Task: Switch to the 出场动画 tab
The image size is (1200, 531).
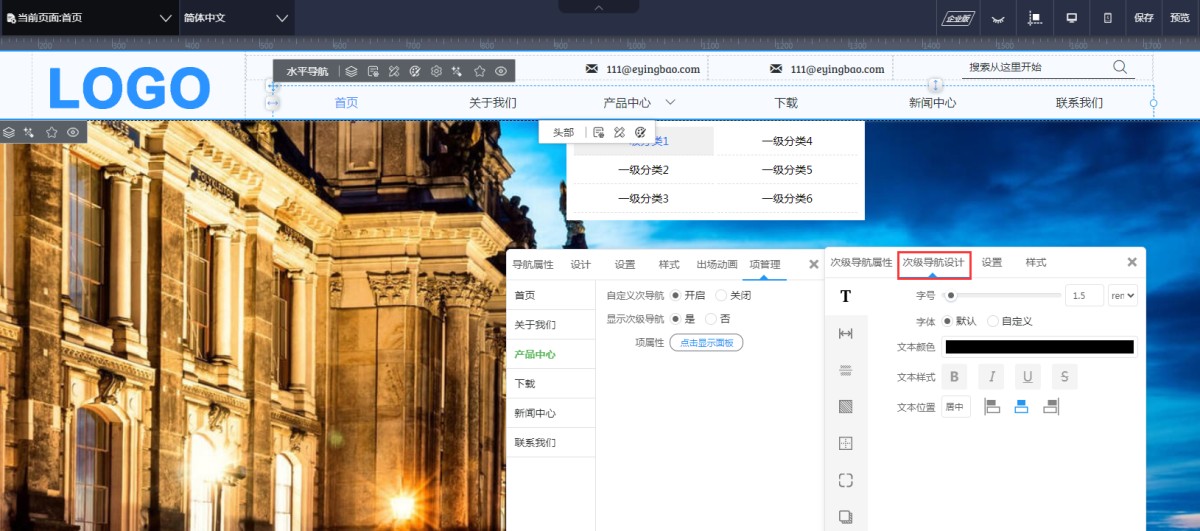Action: [717, 264]
